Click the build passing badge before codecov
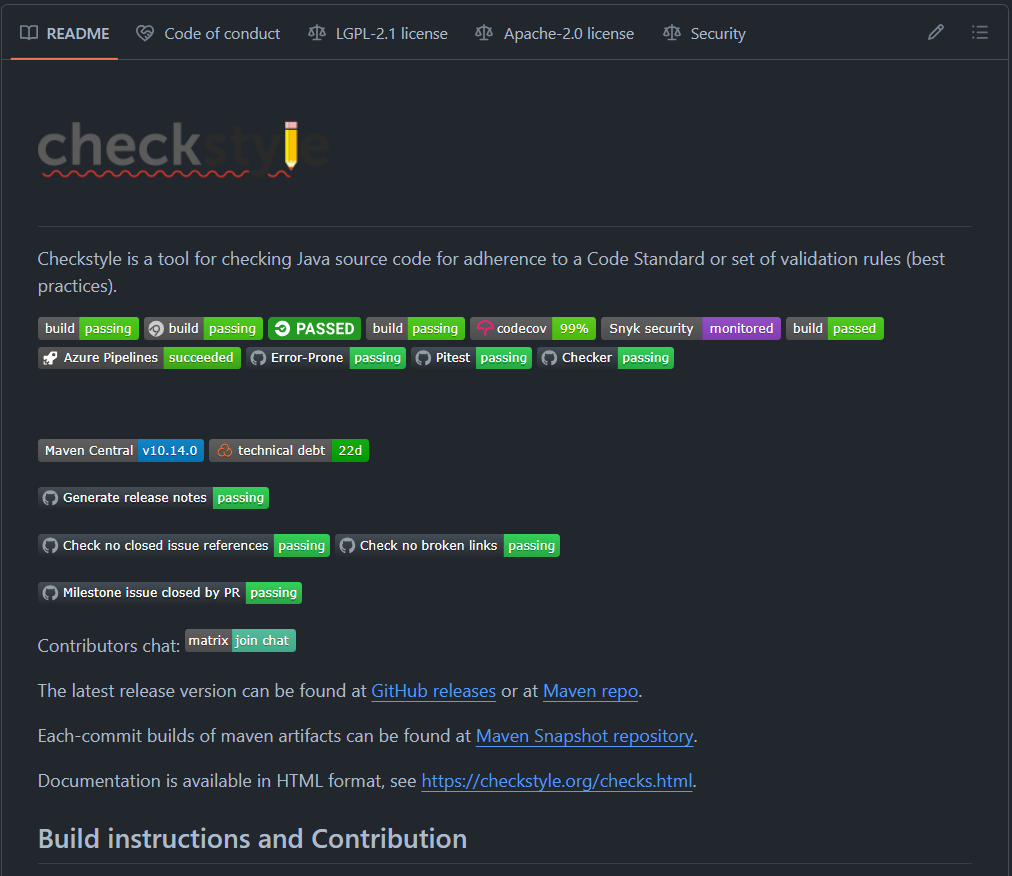1012x876 pixels. point(415,329)
